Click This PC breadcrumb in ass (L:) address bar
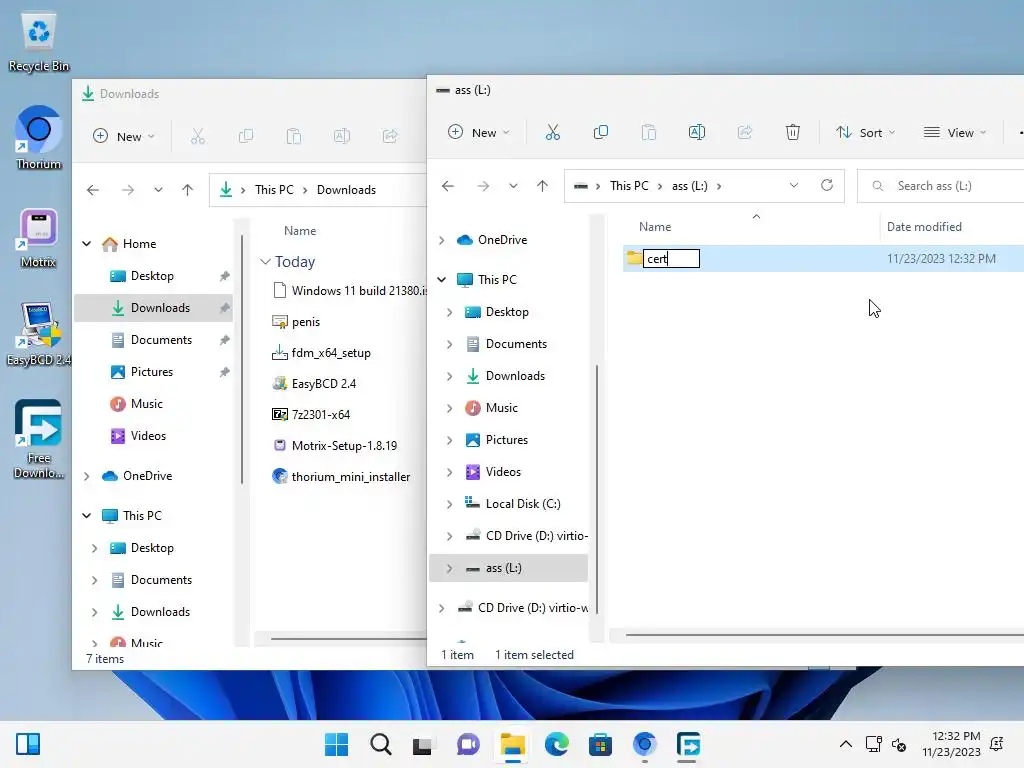 click(629, 185)
